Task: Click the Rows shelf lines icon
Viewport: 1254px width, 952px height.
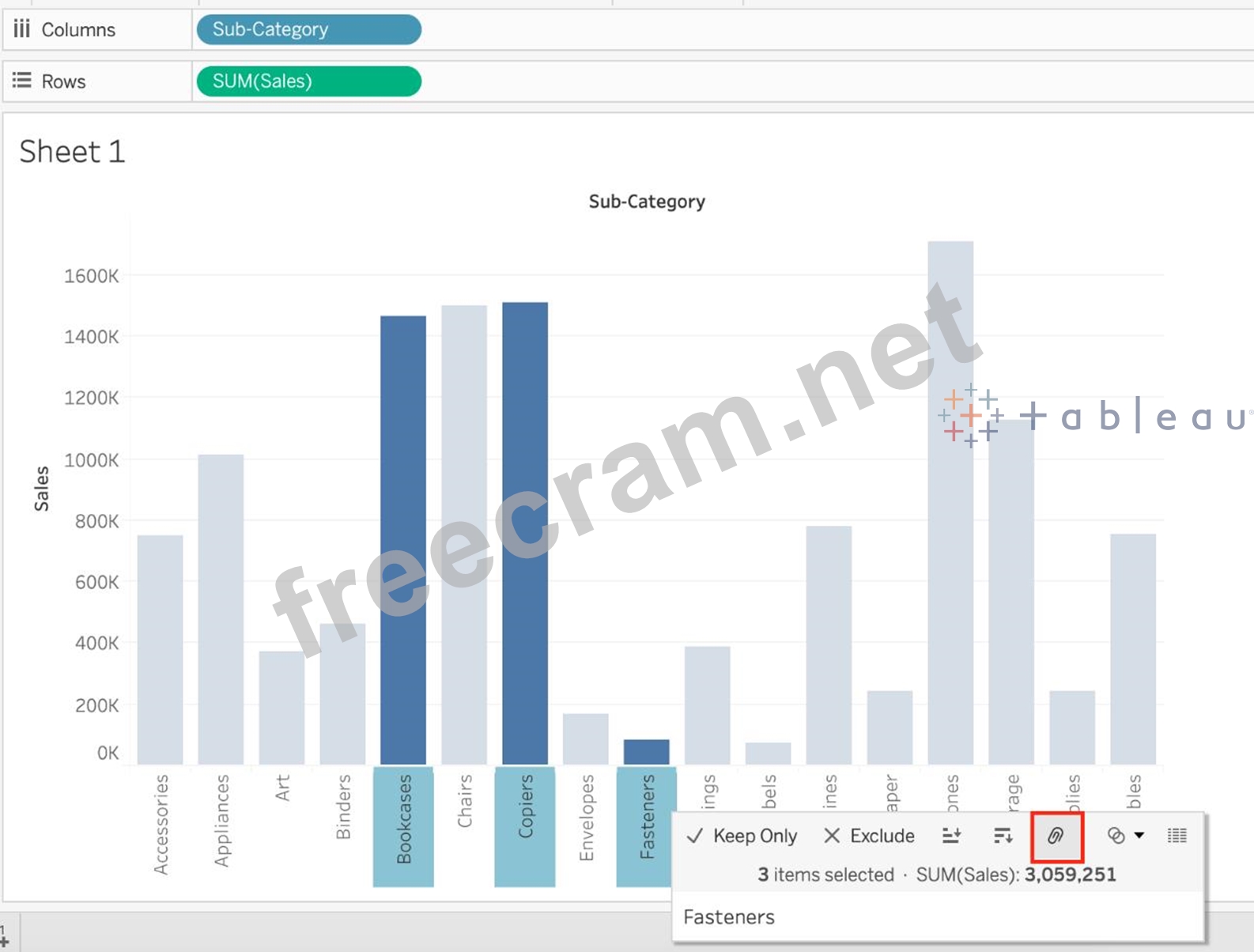Action: 21,81
